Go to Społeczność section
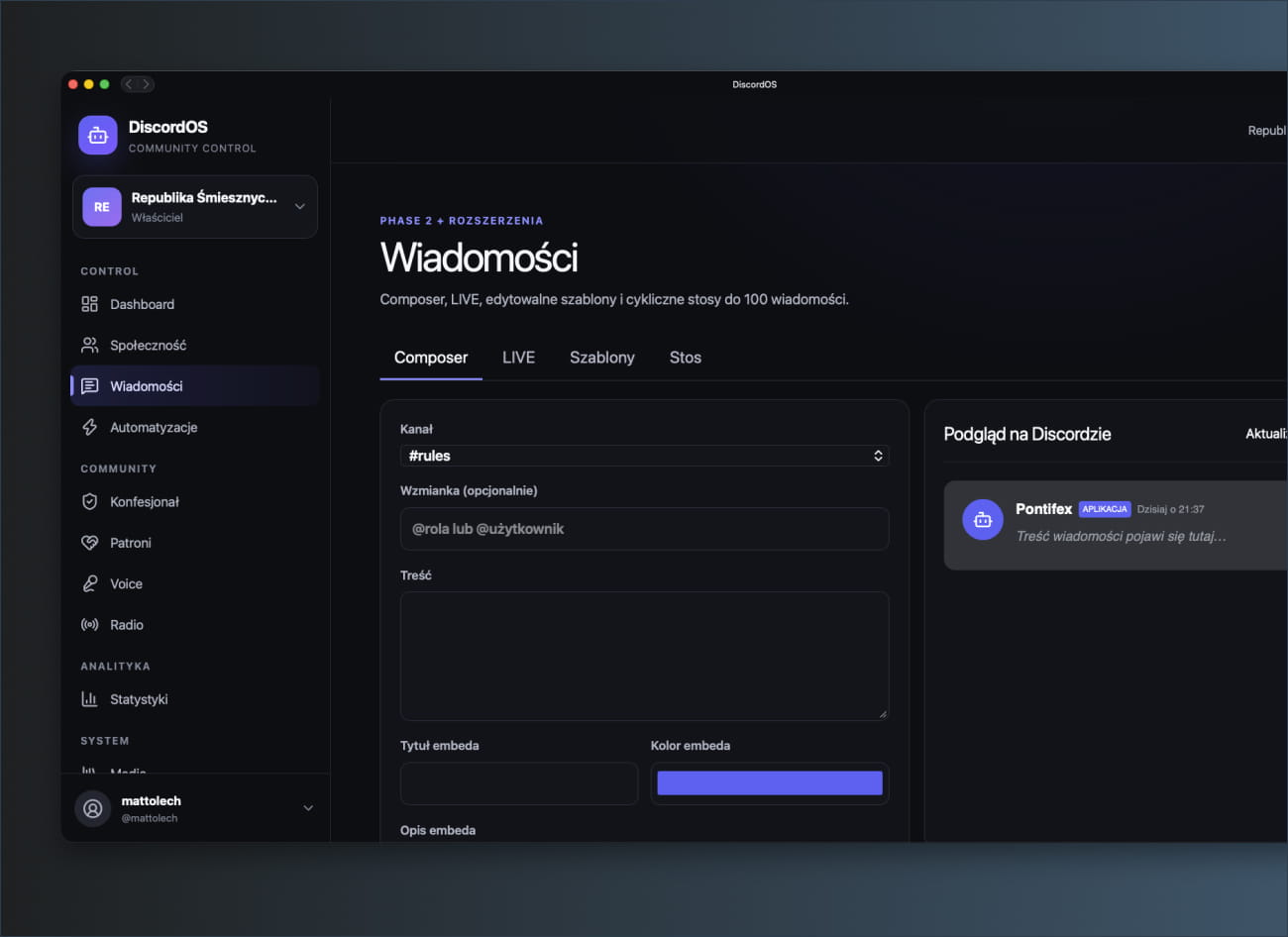1288x937 pixels. pos(195,345)
